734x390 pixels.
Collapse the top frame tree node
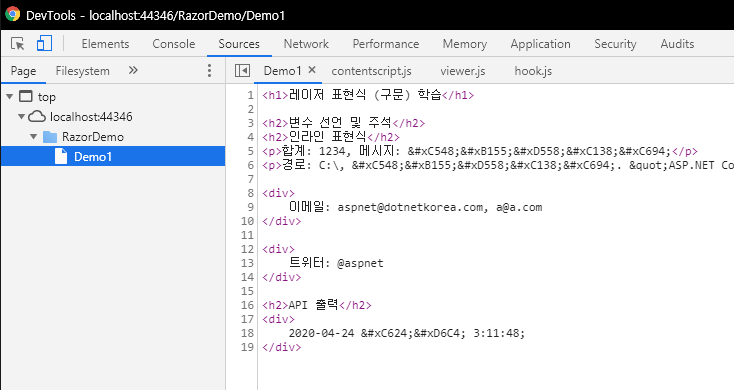pos(9,96)
